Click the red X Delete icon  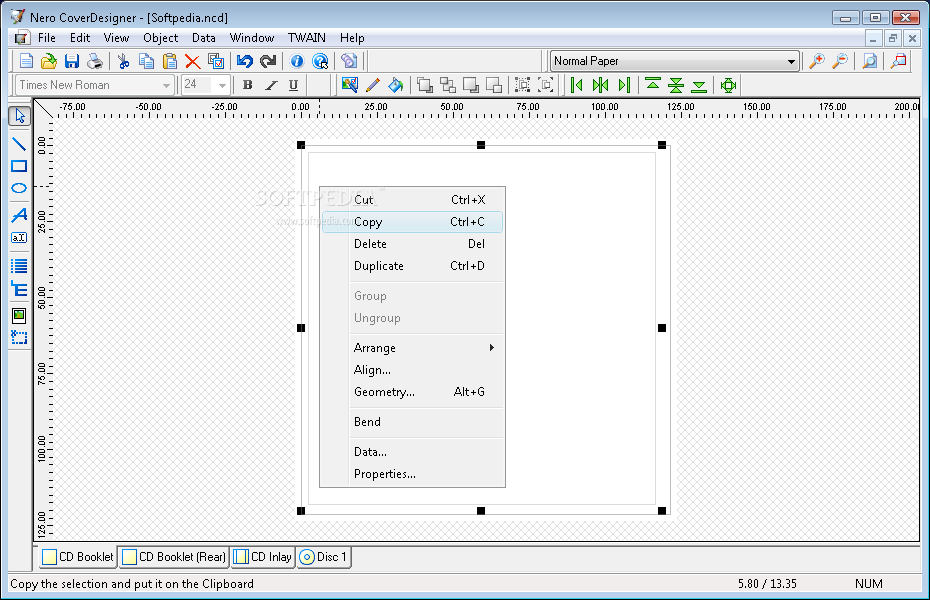192,61
